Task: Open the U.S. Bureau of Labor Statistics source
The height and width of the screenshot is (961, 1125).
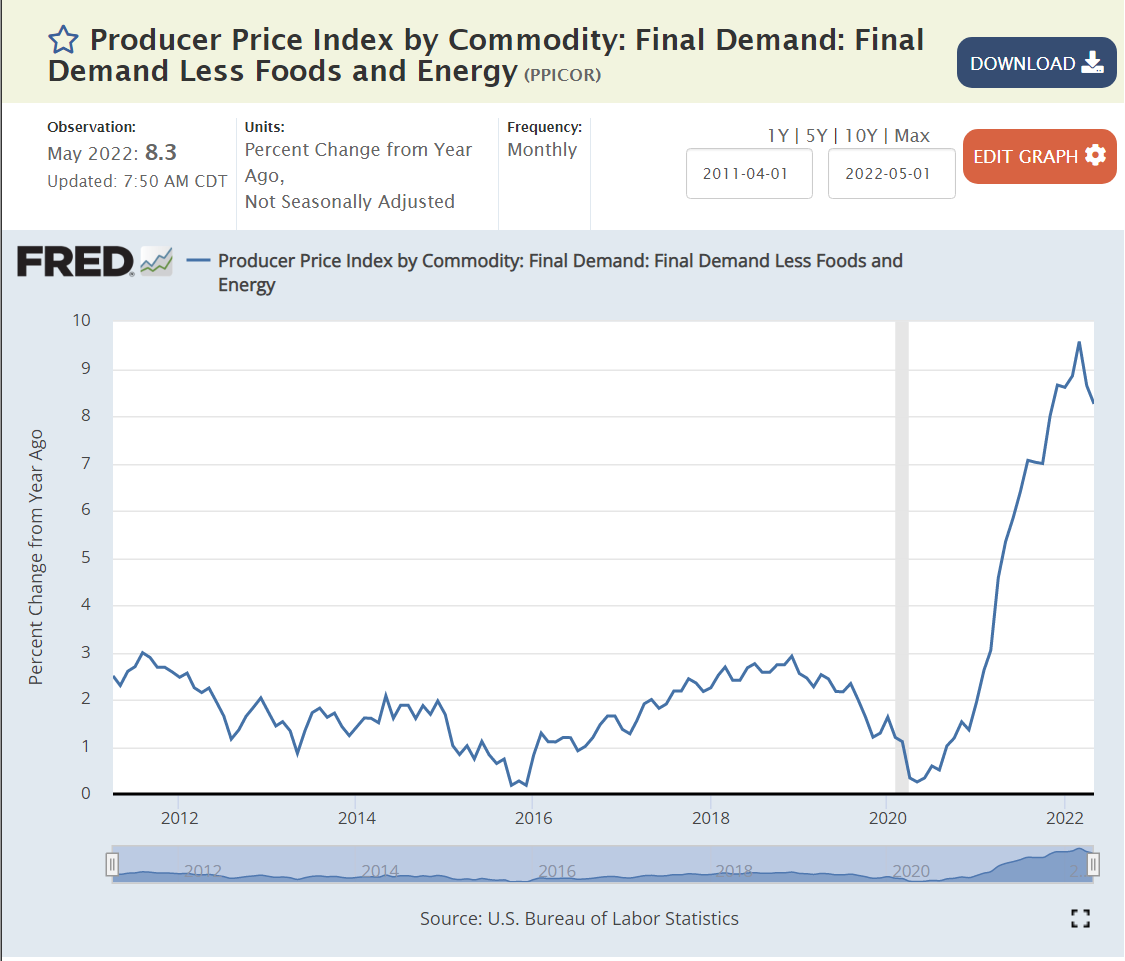Action: (611, 918)
